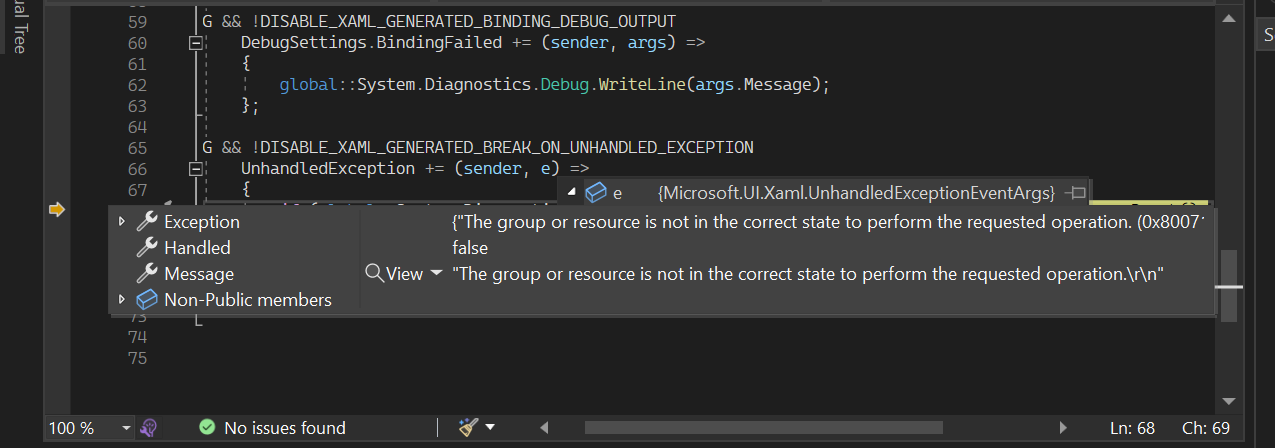
Task: Open the View visualizer dropdown arrow
Action: pyautogui.click(x=436, y=274)
